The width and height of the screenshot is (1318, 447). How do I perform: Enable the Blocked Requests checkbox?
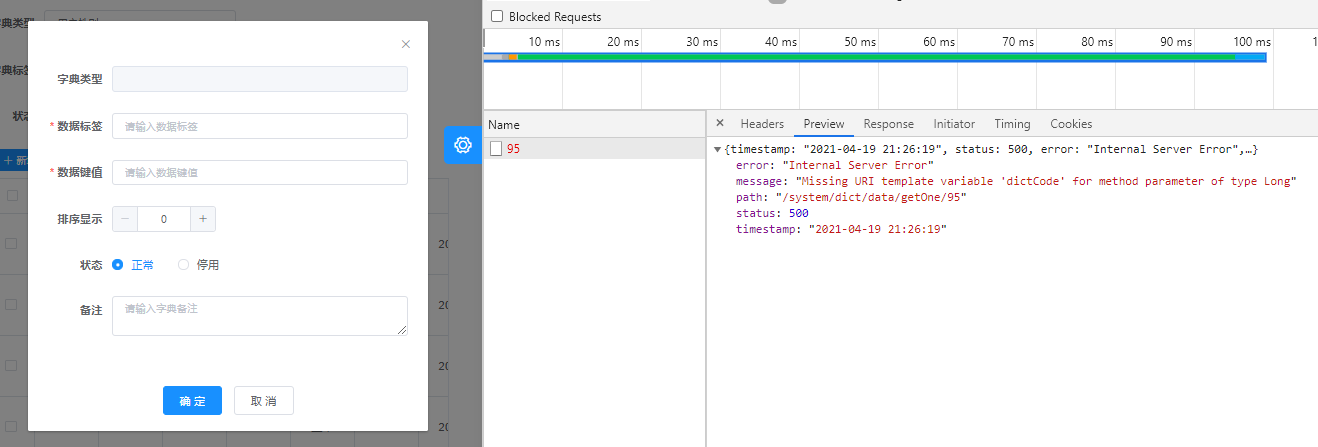(x=497, y=17)
